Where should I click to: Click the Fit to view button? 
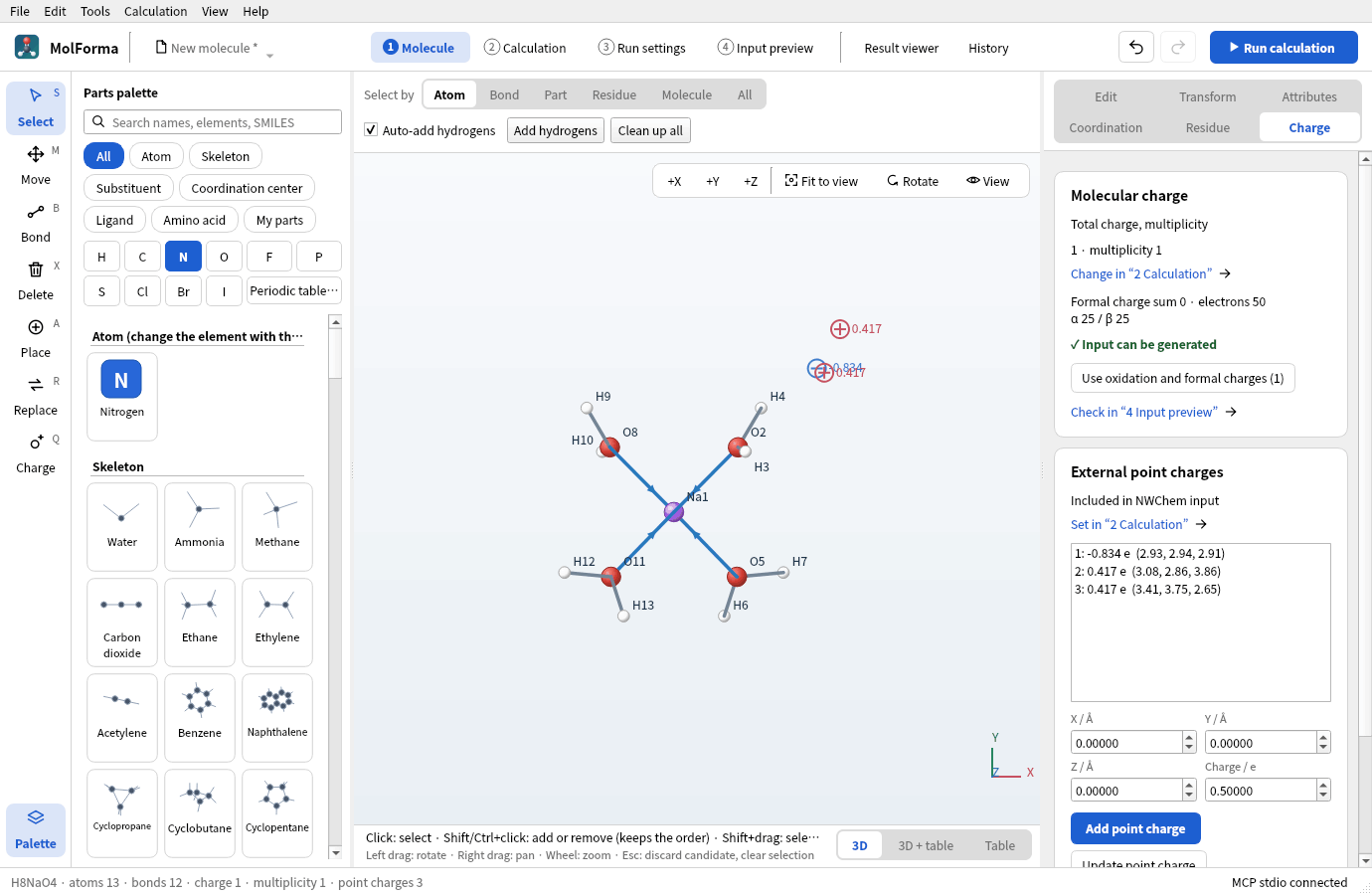(821, 181)
